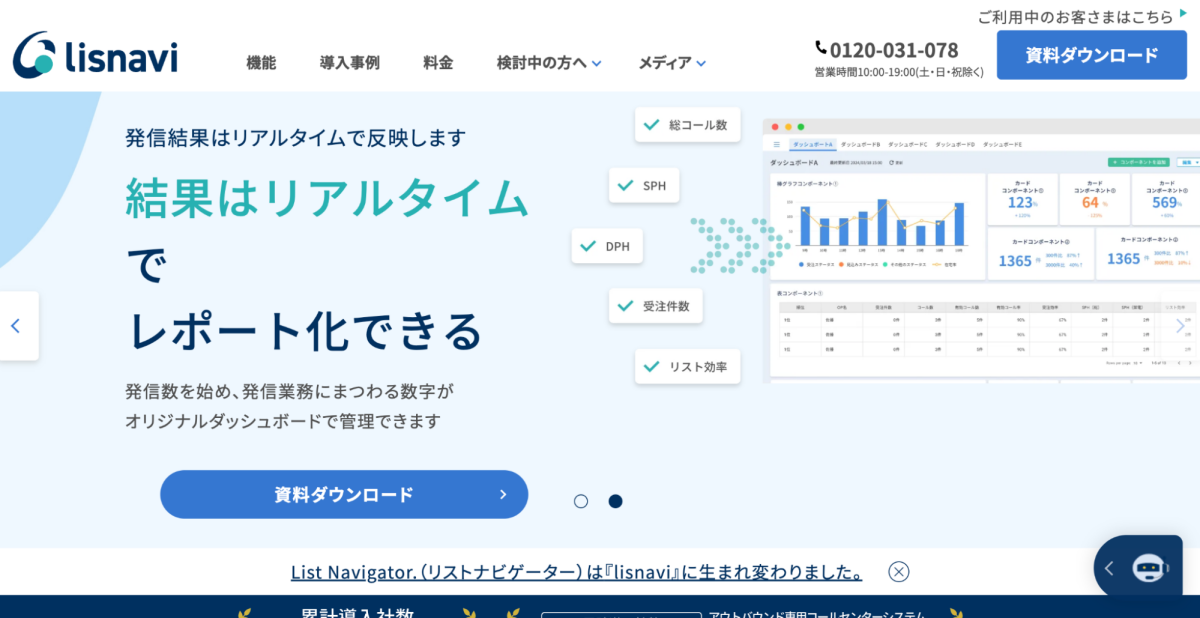Expand the メディア dropdown menu
Viewport: 1200px width, 618px height.
pyautogui.click(x=671, y=62)
